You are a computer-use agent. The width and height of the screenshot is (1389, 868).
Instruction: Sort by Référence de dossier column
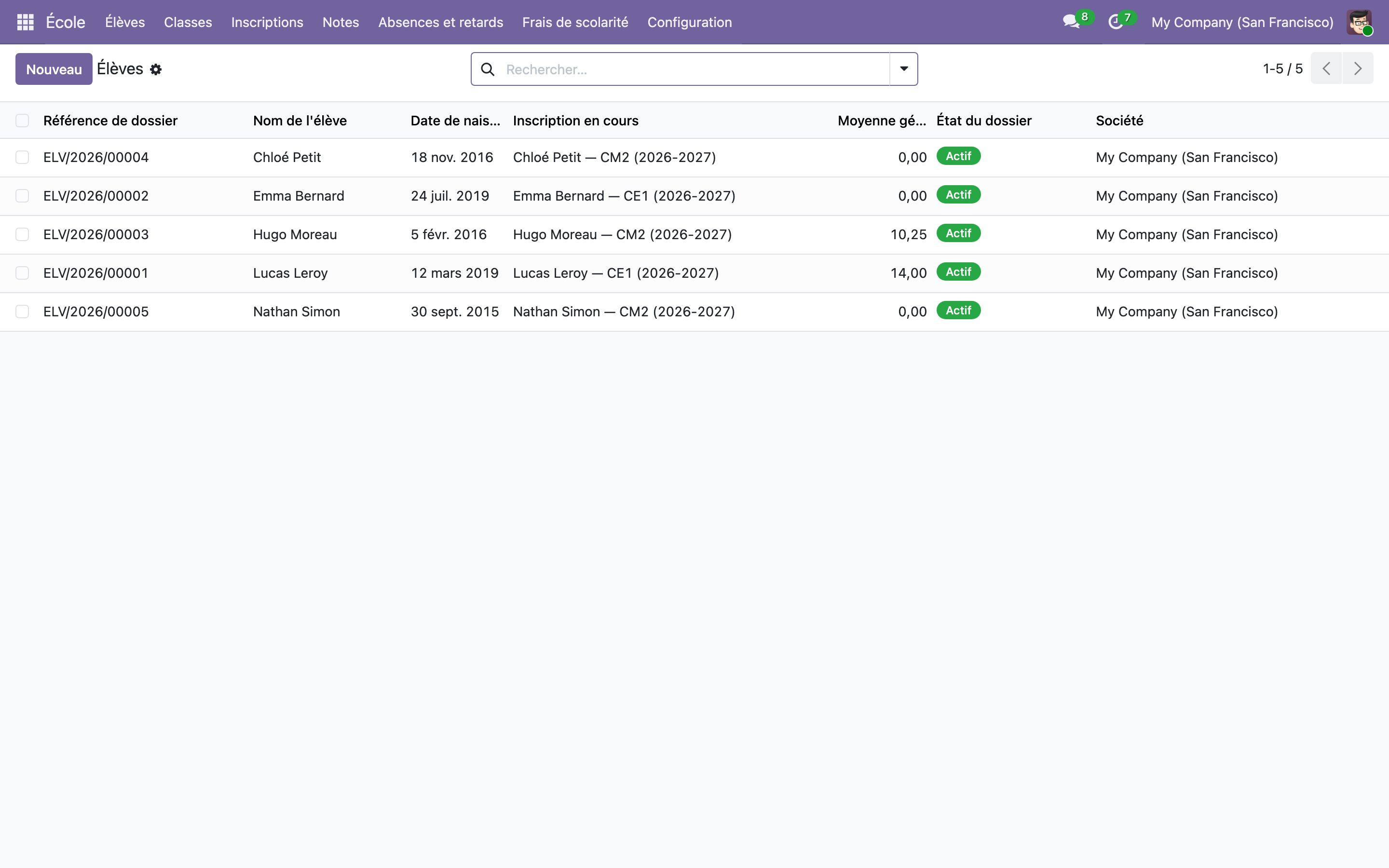tap(110, 121)
